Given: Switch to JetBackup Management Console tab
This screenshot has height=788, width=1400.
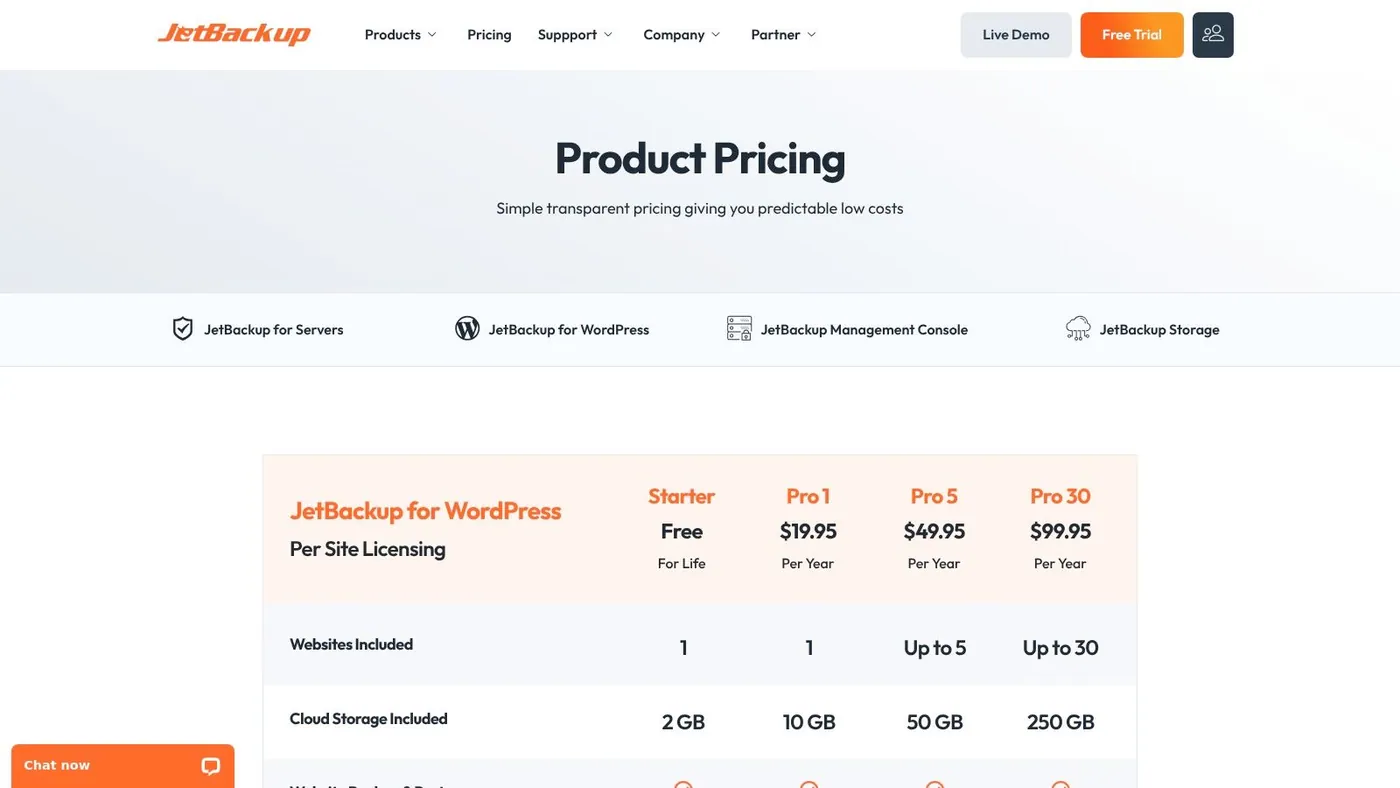Looking at the screenshot, I should (847, 329).
